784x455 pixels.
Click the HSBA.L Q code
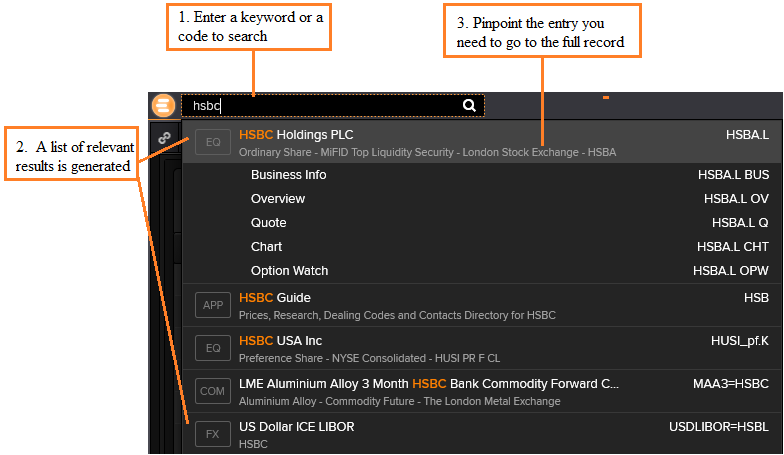pyautogui.click(x=740, y=222)
